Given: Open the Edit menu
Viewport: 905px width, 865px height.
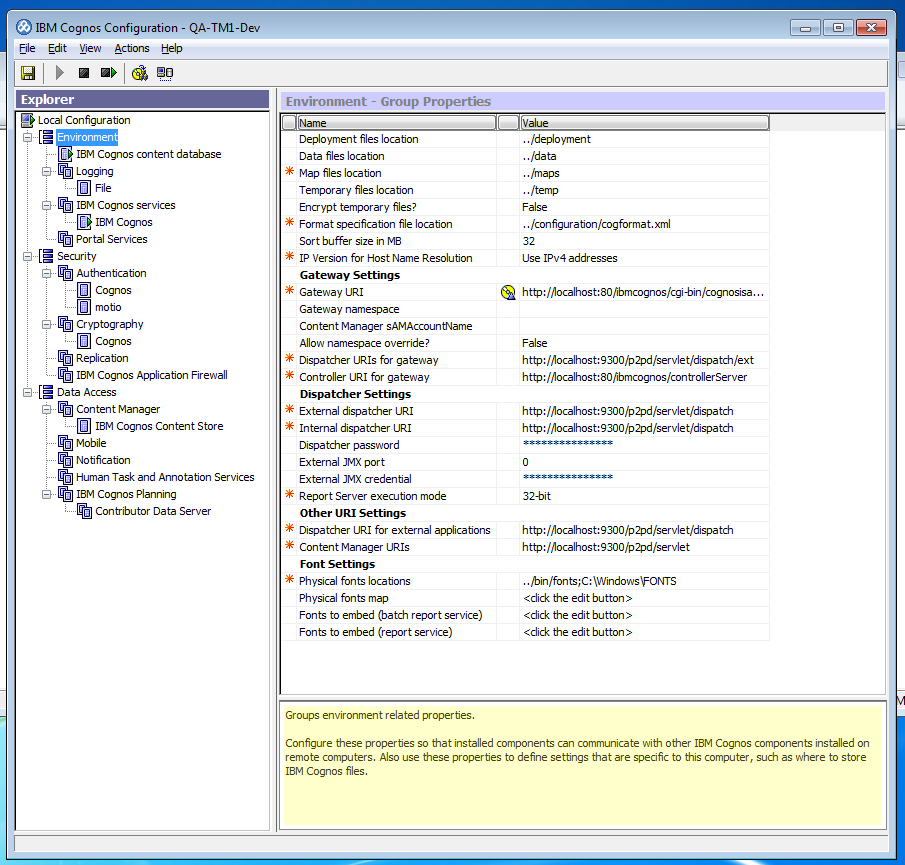Looking at the screenshot, I should (57, 48).
